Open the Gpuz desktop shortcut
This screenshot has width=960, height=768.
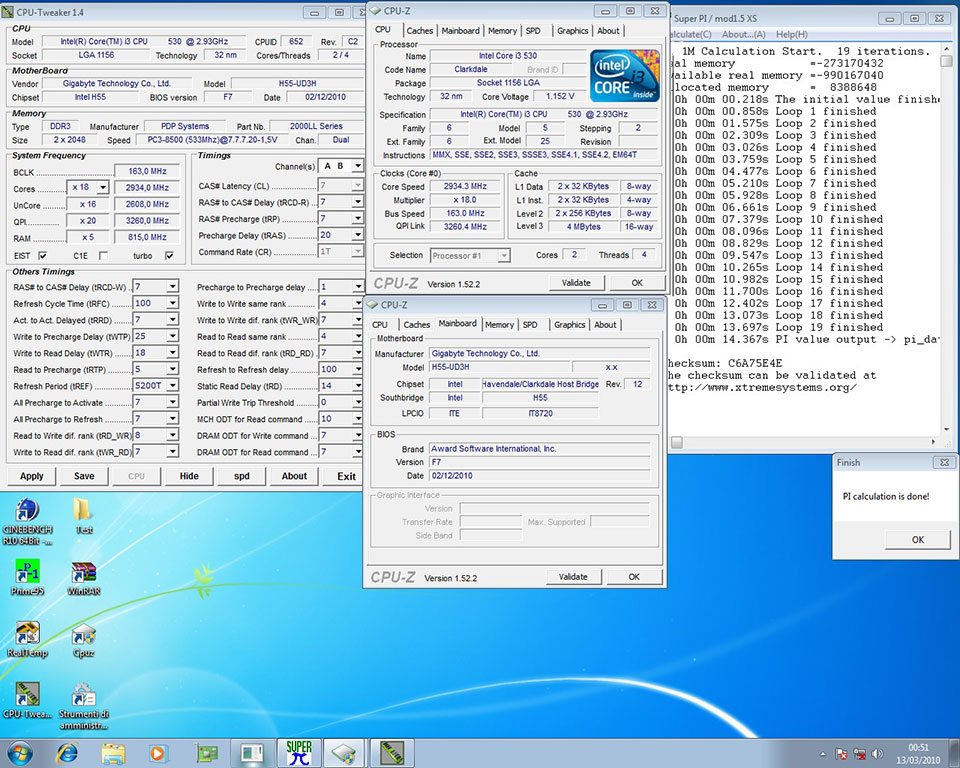[x=83, y=641]
